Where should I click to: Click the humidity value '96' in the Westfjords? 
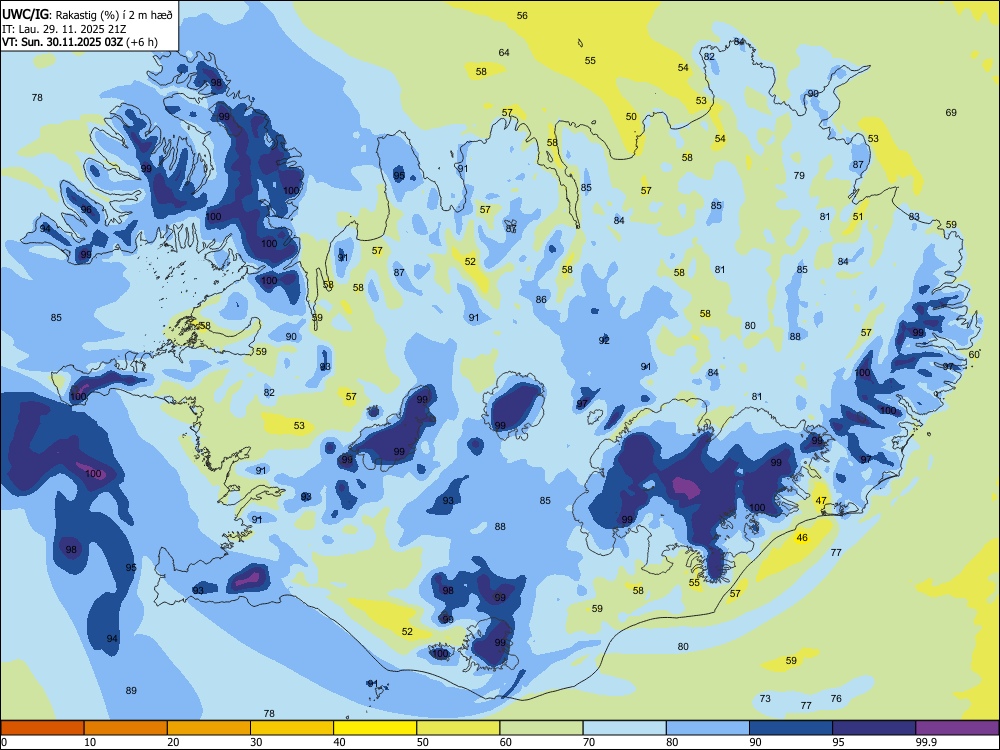tap(86, 209)
